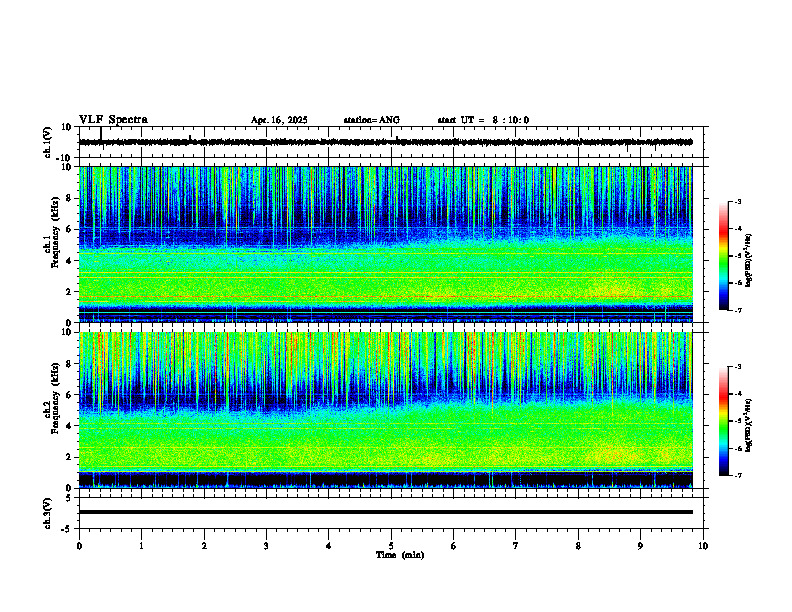Click time axis tick label "3"
The width and height of the screenshot is (792, 612).
click(266, 546)
